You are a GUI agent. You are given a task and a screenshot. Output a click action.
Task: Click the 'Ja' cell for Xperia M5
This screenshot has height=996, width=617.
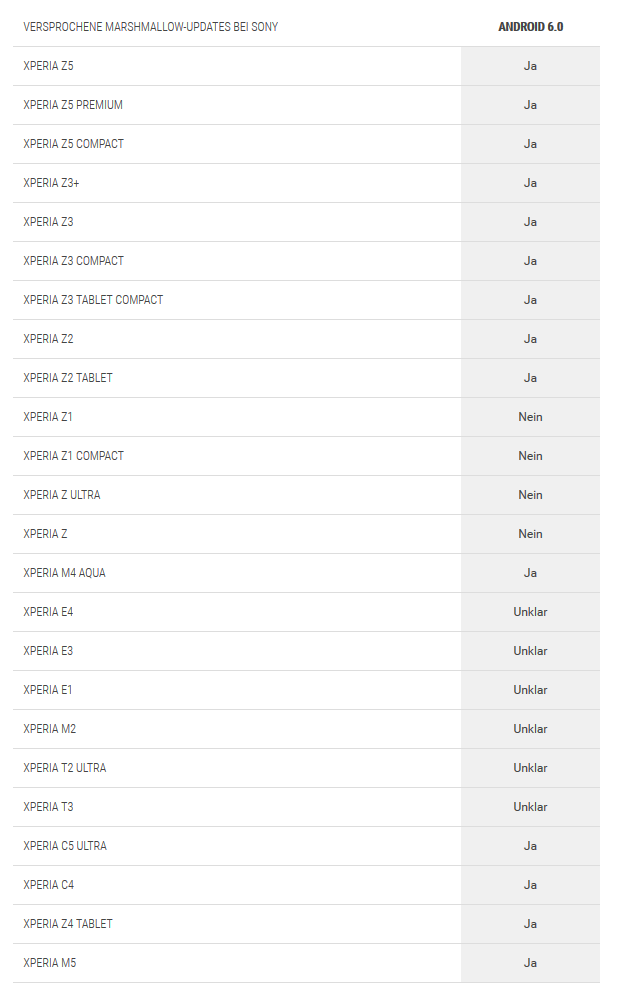(x=530, y=963)
